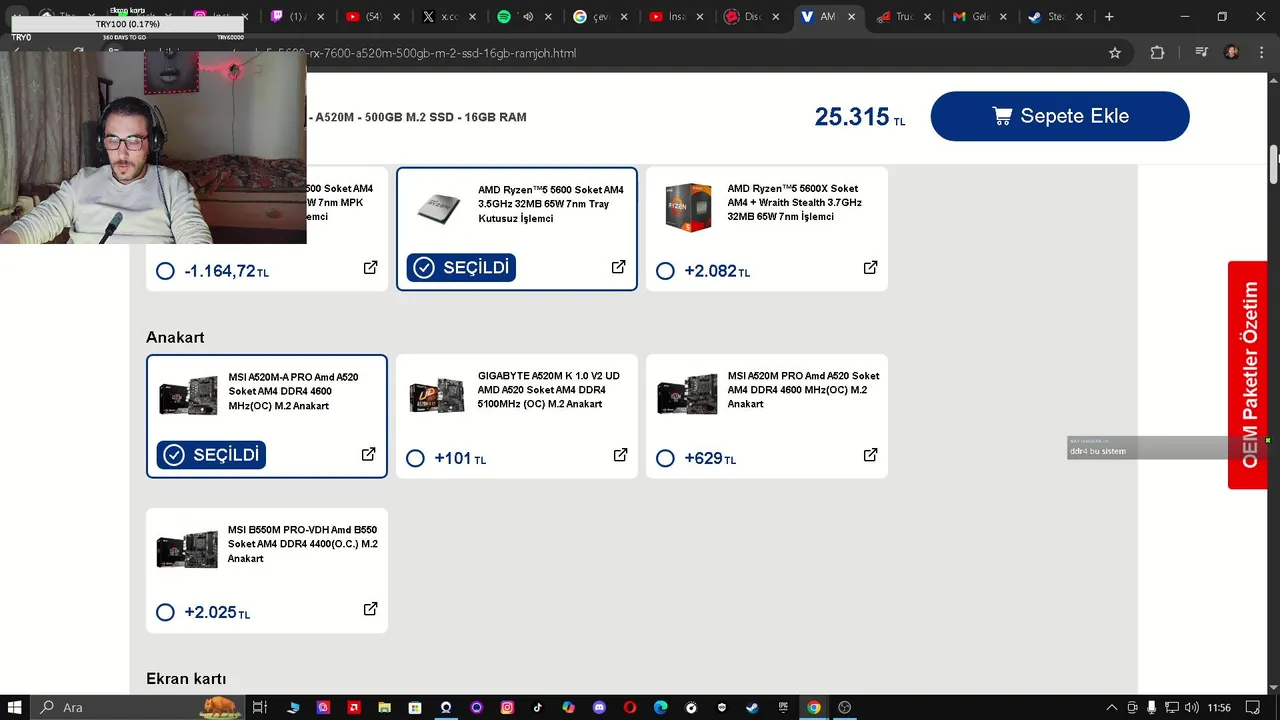
Task: Open Discord from the taskbar
Action: coord(599,707)
